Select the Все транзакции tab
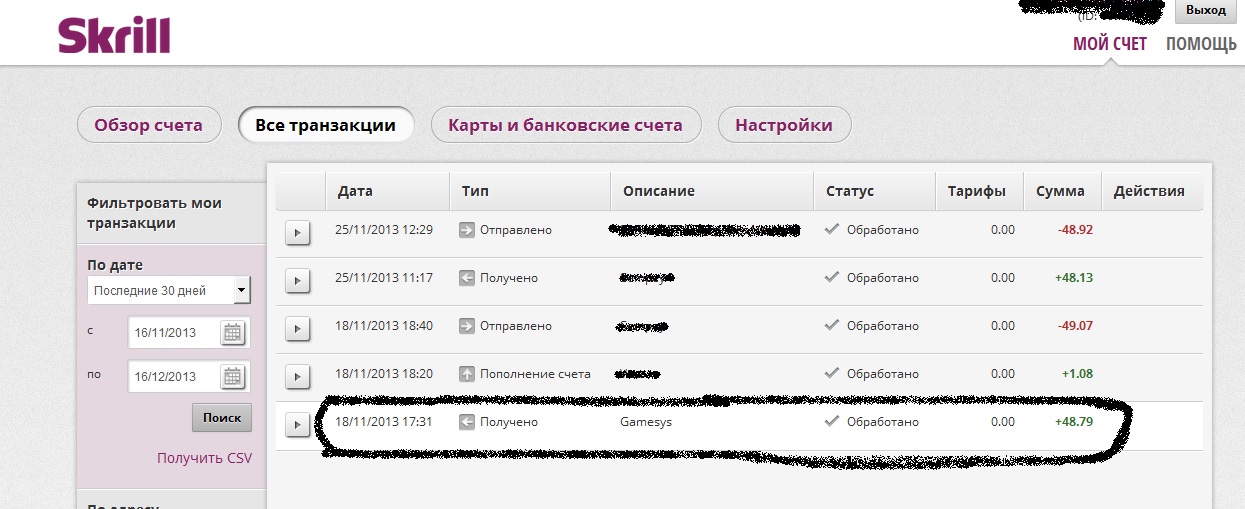Image resolution: width=1245 pixels, height=509 pixels. tap(325, 125)
